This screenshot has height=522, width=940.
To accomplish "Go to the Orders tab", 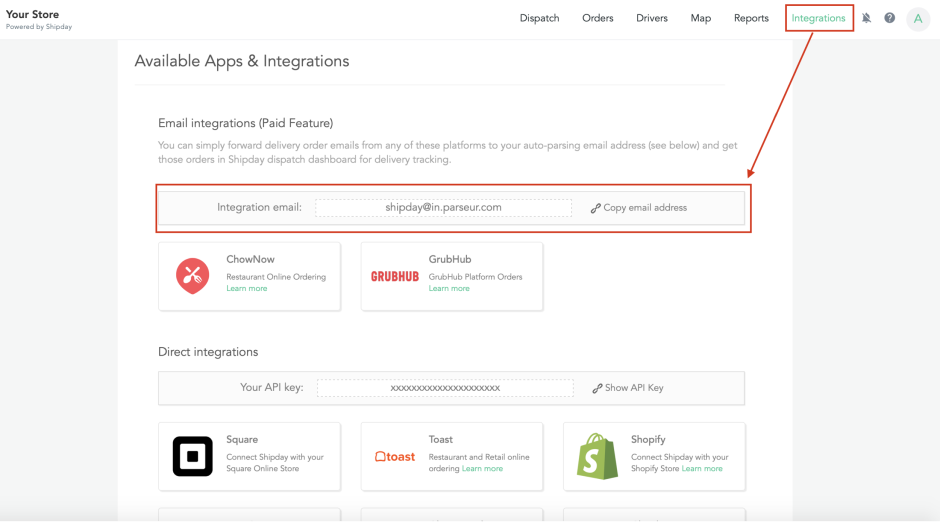I will pos(598,18).
